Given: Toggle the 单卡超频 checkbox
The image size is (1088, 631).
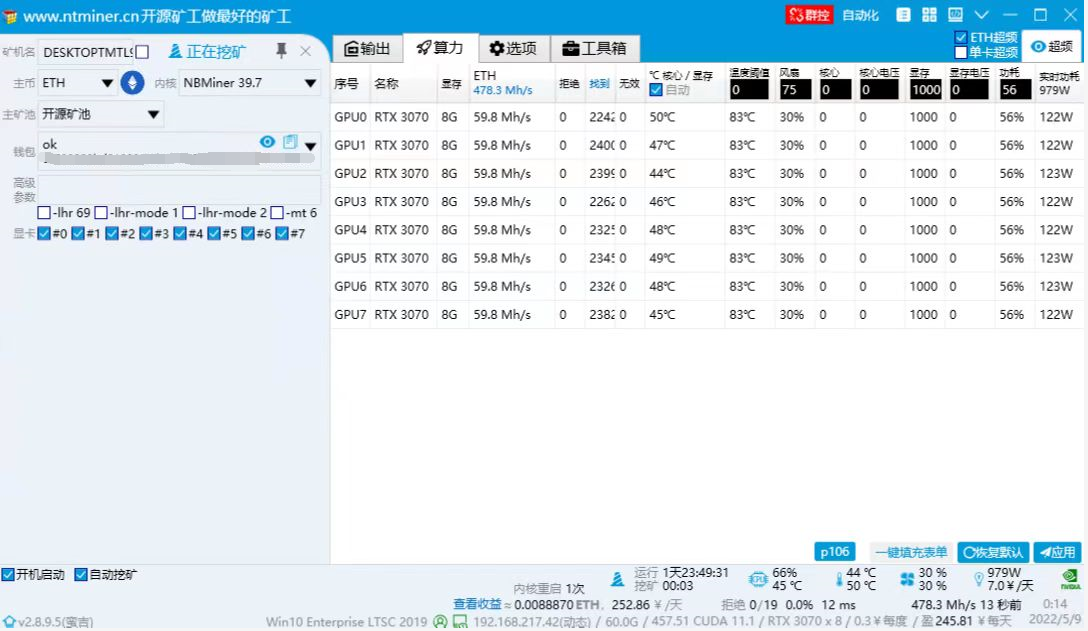Looking at the screenshot, I should point(961,52).
